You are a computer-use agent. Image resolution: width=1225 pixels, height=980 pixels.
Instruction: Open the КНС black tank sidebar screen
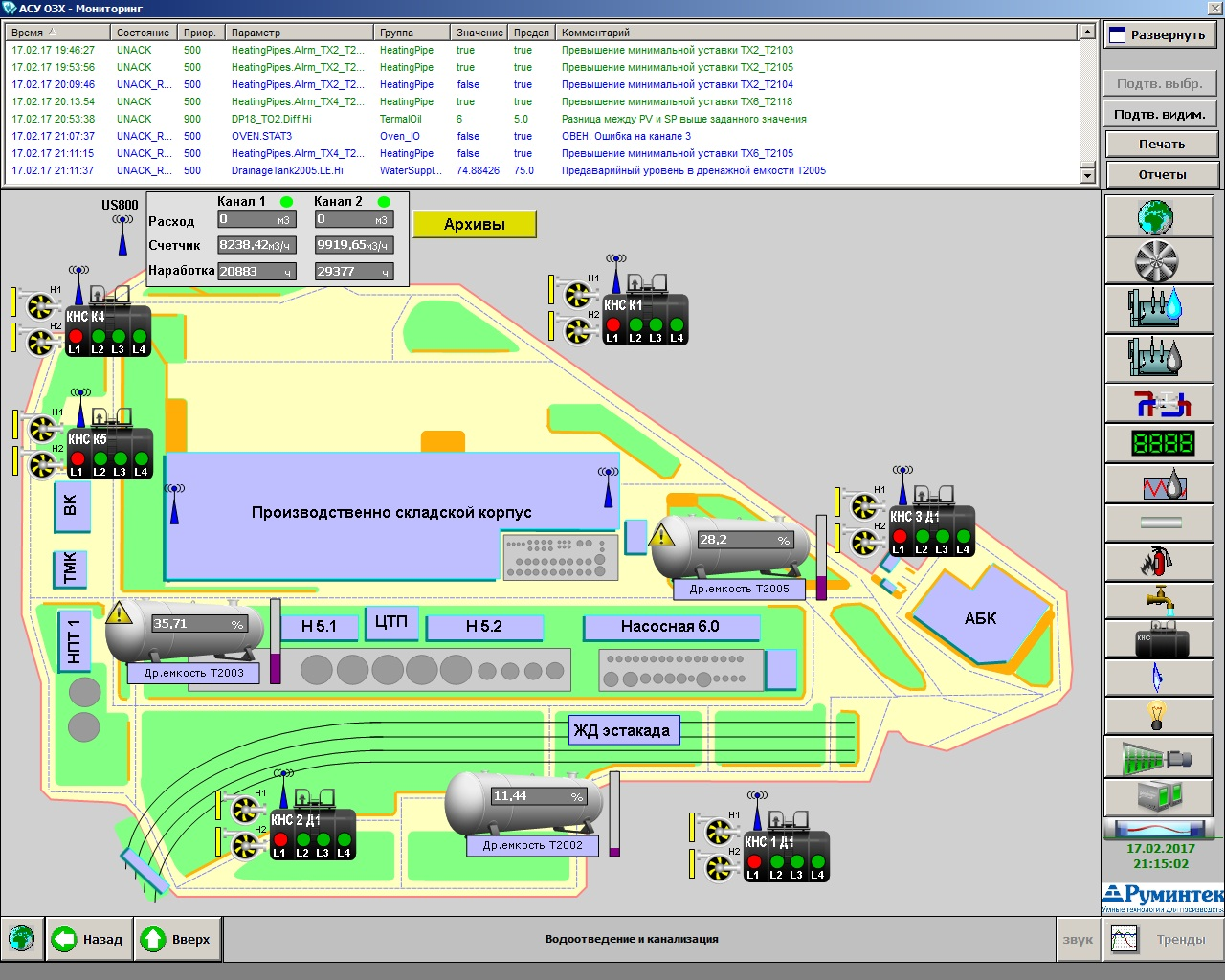[x=1160, y=638]
